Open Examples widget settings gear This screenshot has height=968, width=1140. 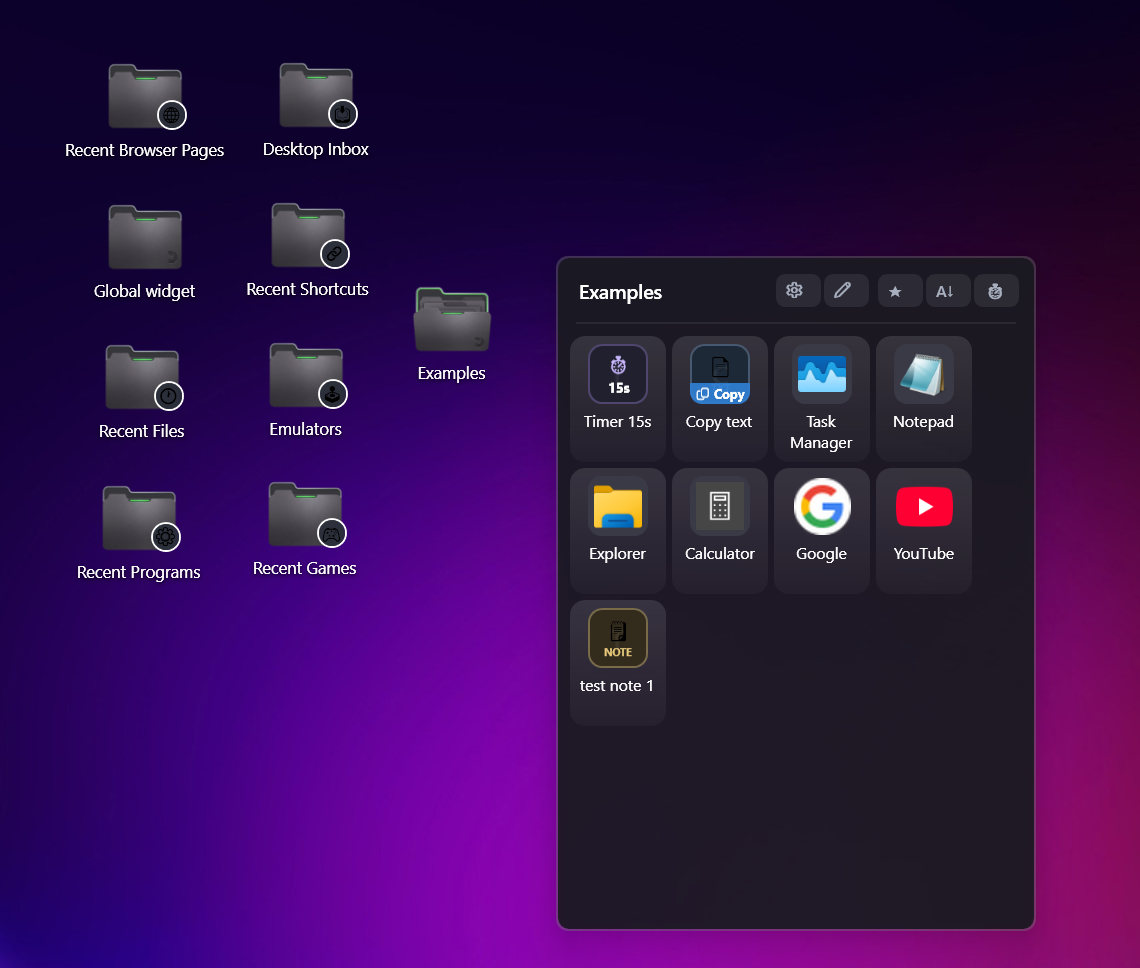pos(798,291)
